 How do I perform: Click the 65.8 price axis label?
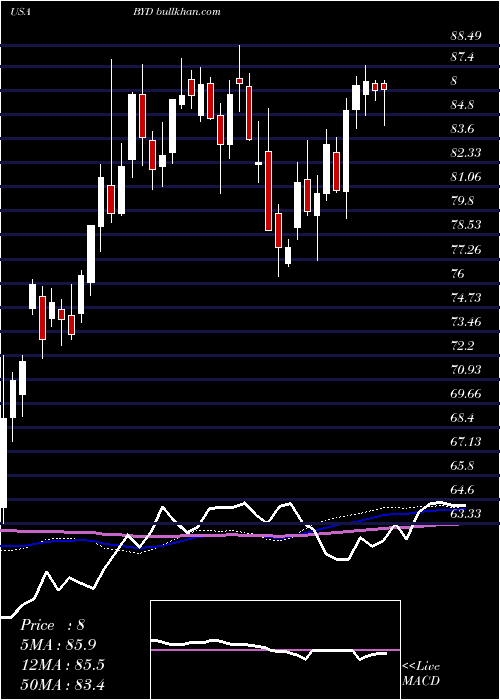click(462, 466)
